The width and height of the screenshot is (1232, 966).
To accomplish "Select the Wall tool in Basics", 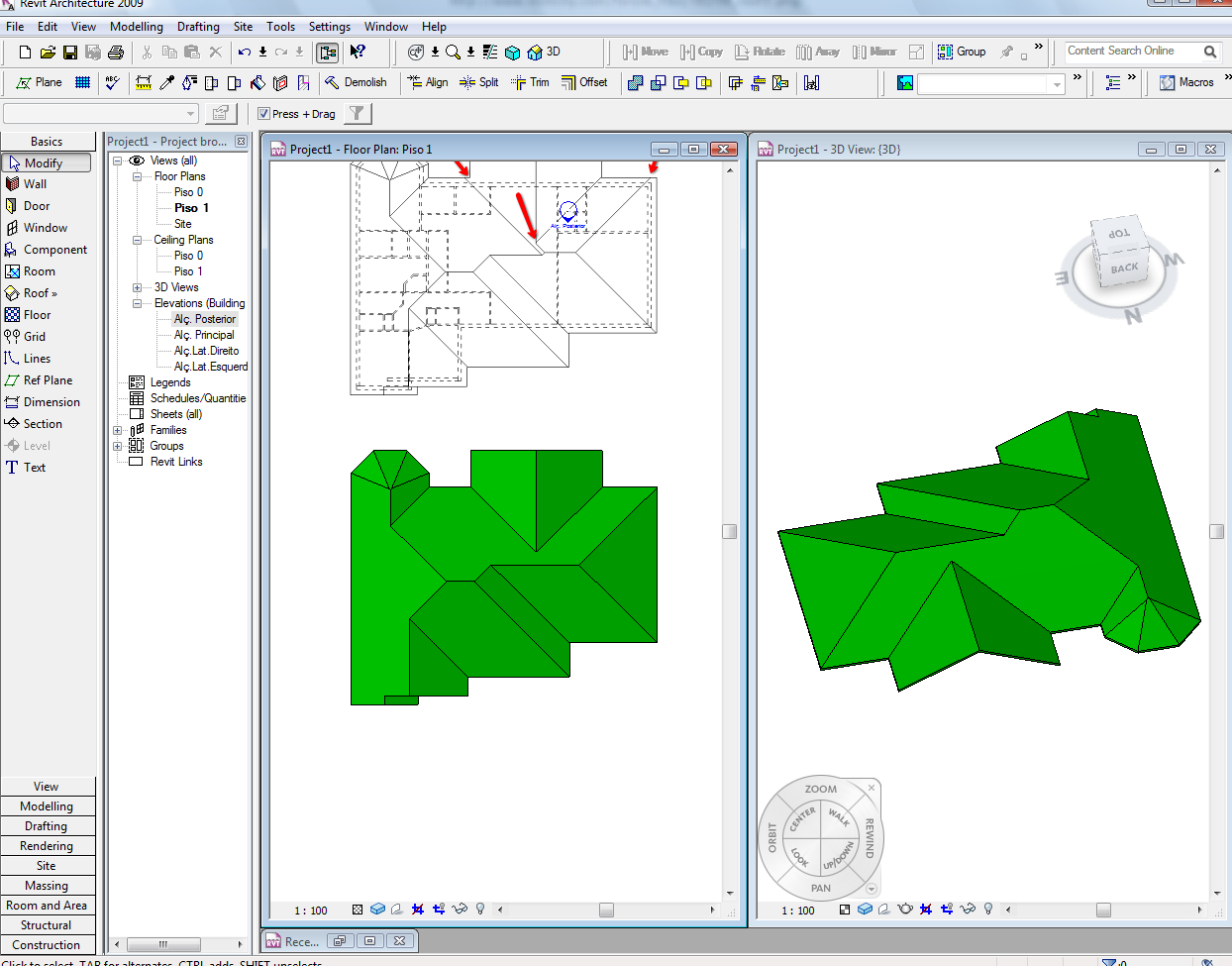I will (x=35, y=184).
